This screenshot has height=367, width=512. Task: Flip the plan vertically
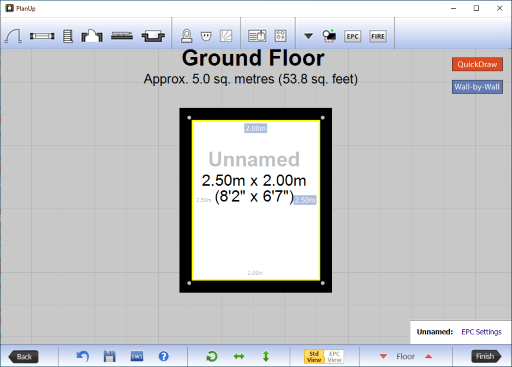pyautogui.click(x=266, y=356)
